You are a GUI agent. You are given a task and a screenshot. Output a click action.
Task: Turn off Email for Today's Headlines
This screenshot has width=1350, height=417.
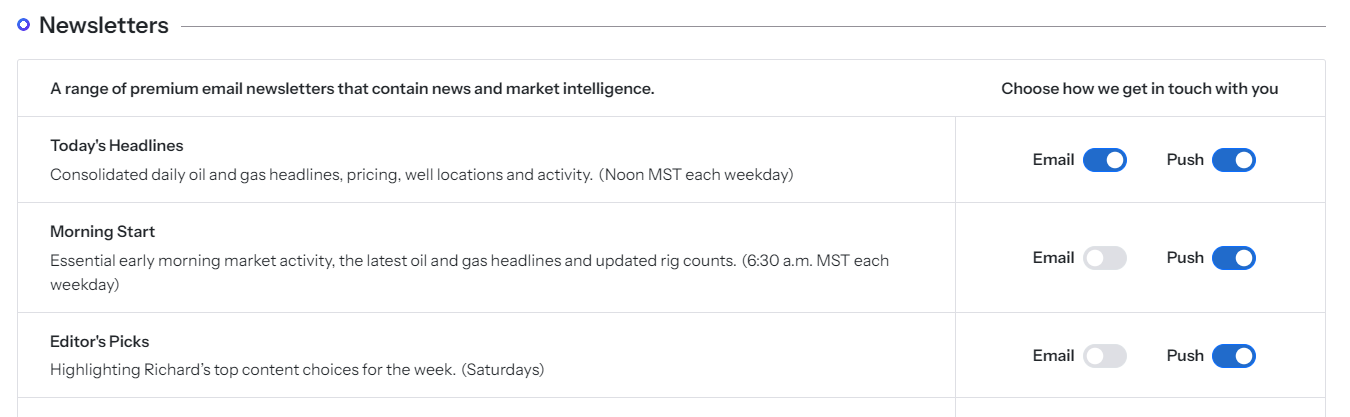pyautogui.click(x=1104, y=160)
